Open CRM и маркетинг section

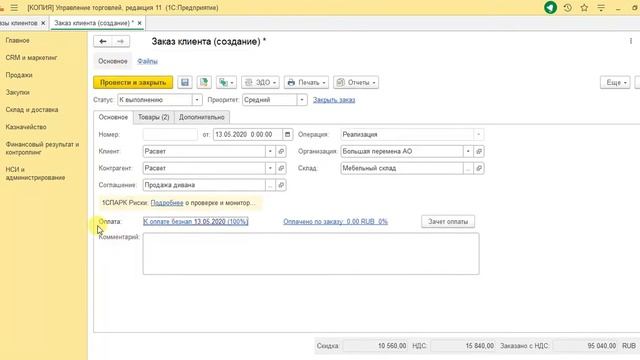(31, 58)
